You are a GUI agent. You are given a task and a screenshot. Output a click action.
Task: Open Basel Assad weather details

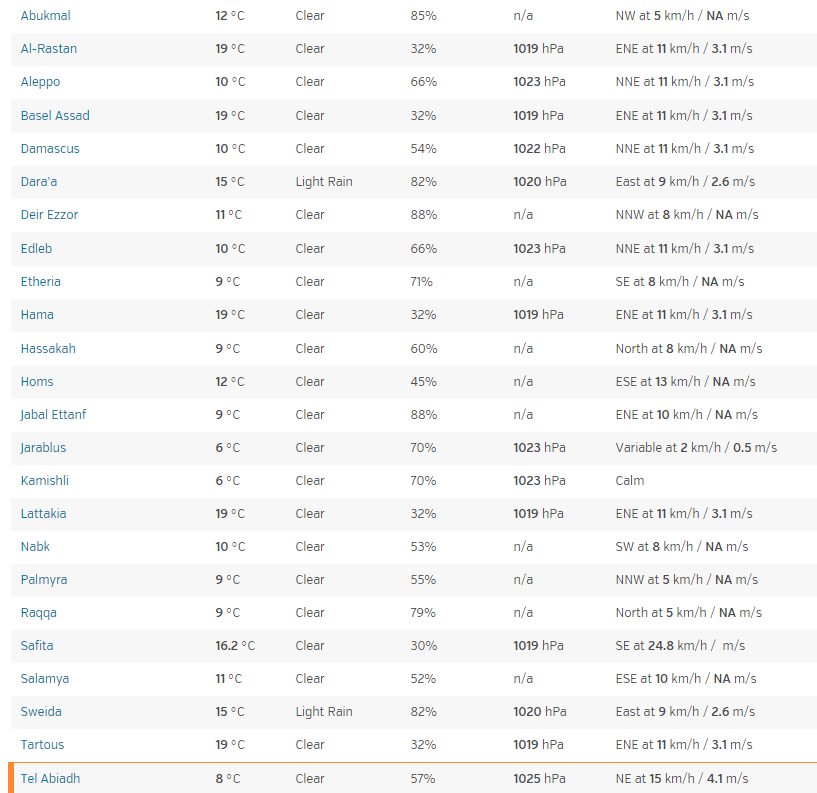[55, 115]
